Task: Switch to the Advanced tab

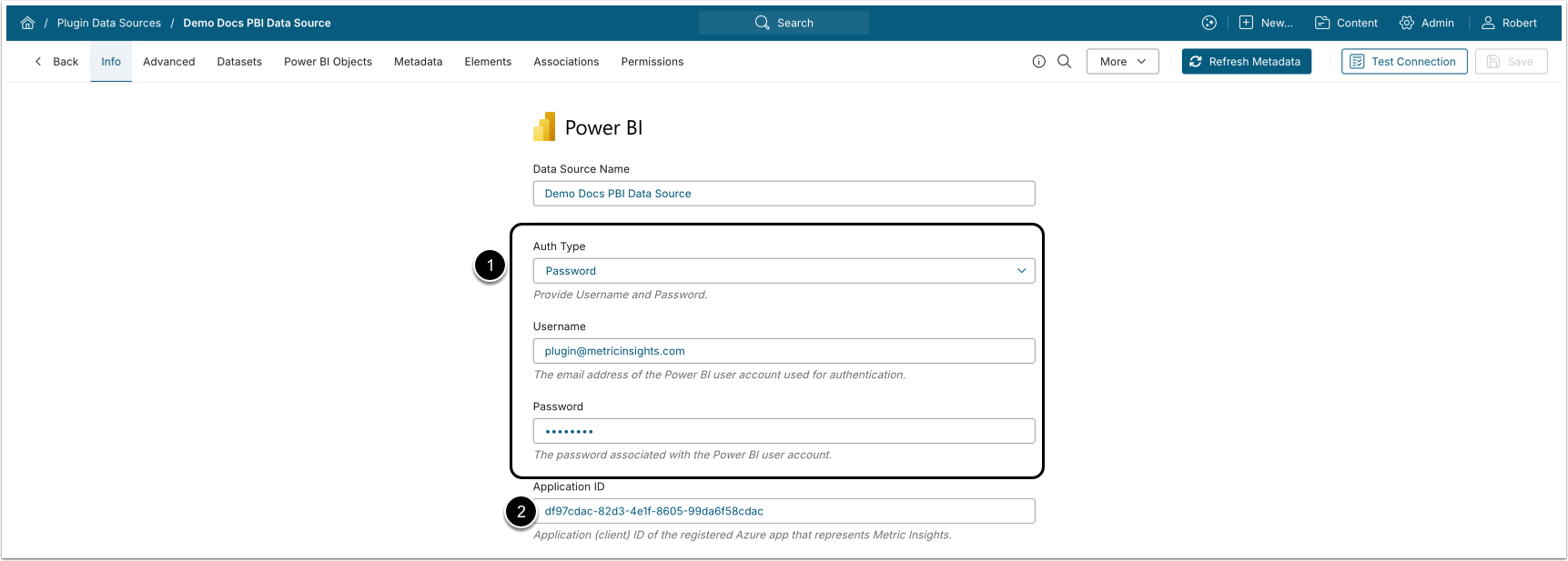Action: [169, 62]
